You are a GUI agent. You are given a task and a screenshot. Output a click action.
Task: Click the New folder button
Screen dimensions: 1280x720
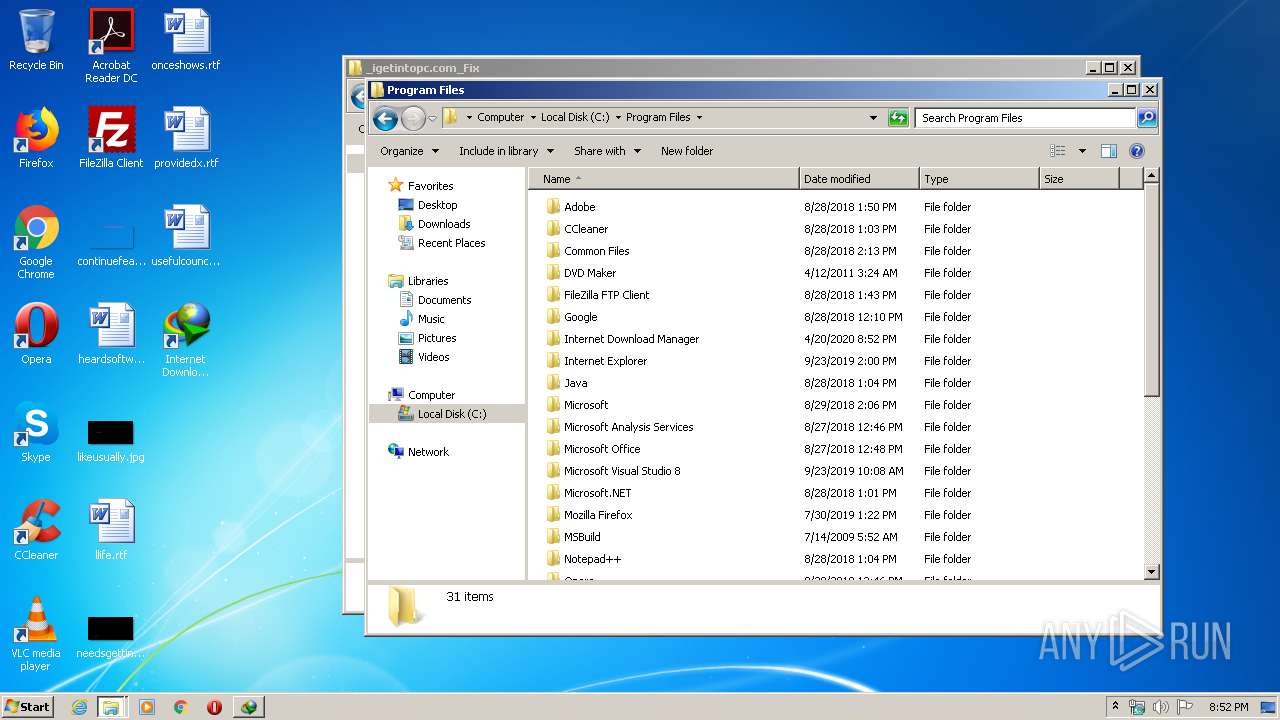tap(687, 151)
